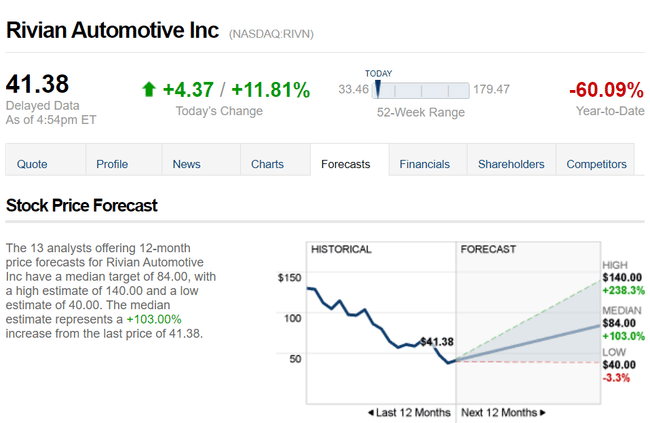Switch to the Profile tab
The image size is (650, 423).
(112, 164)
